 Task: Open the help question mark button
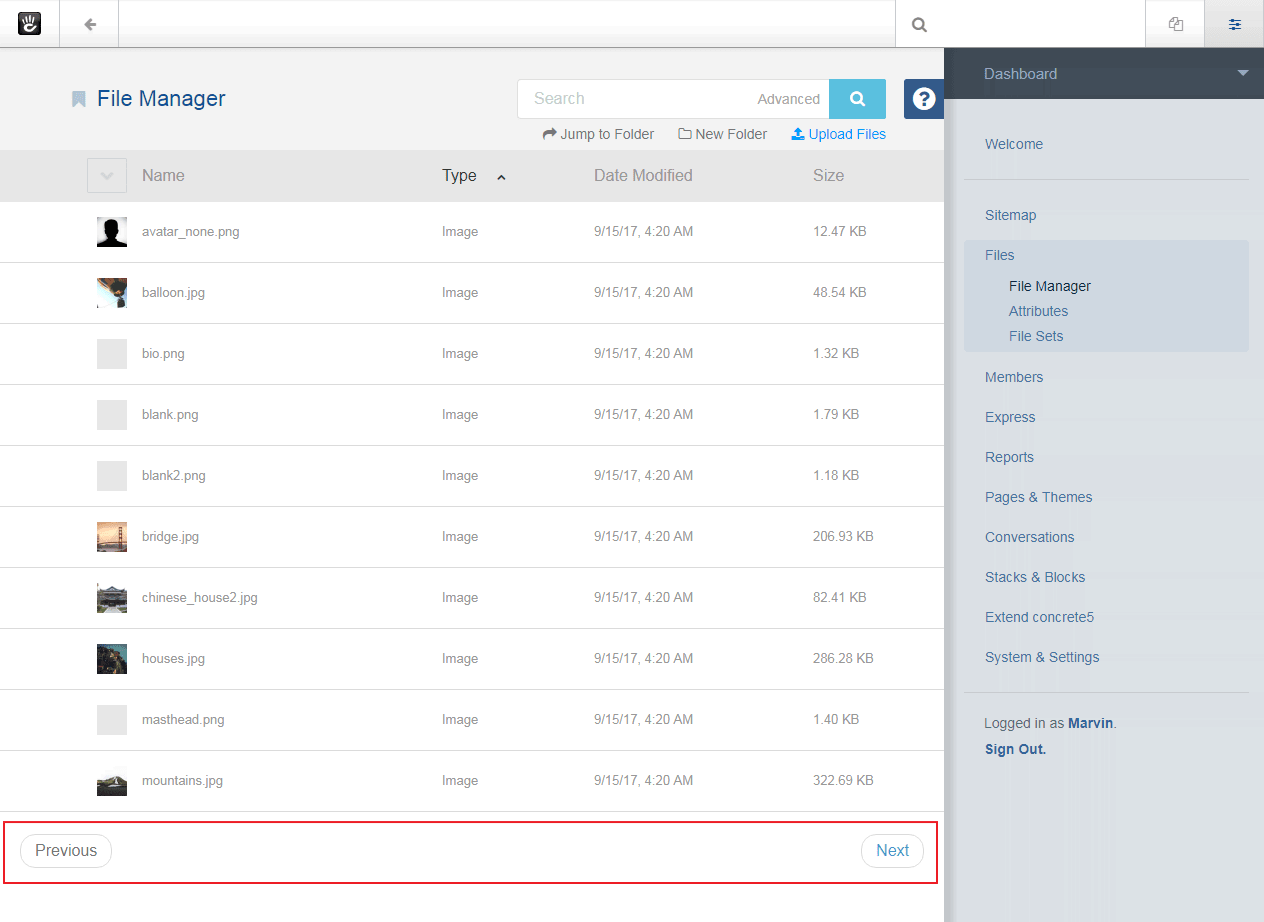point(923,99)
